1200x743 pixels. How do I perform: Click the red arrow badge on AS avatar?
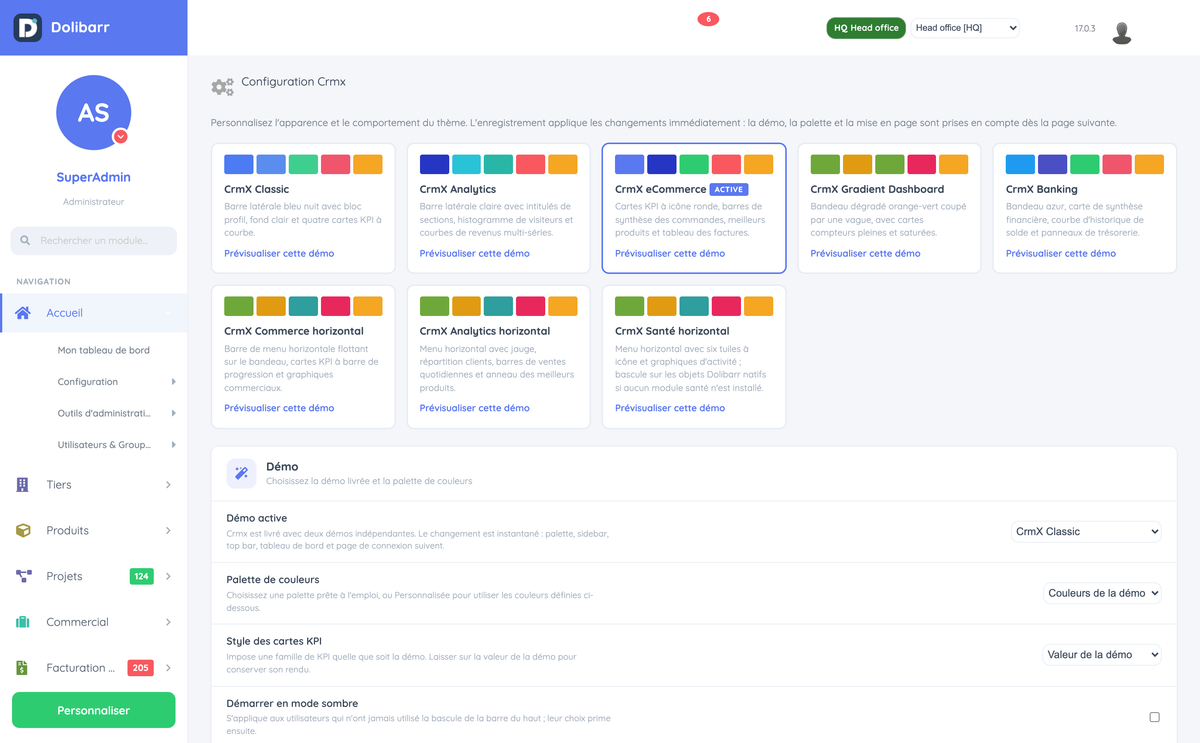120,136
